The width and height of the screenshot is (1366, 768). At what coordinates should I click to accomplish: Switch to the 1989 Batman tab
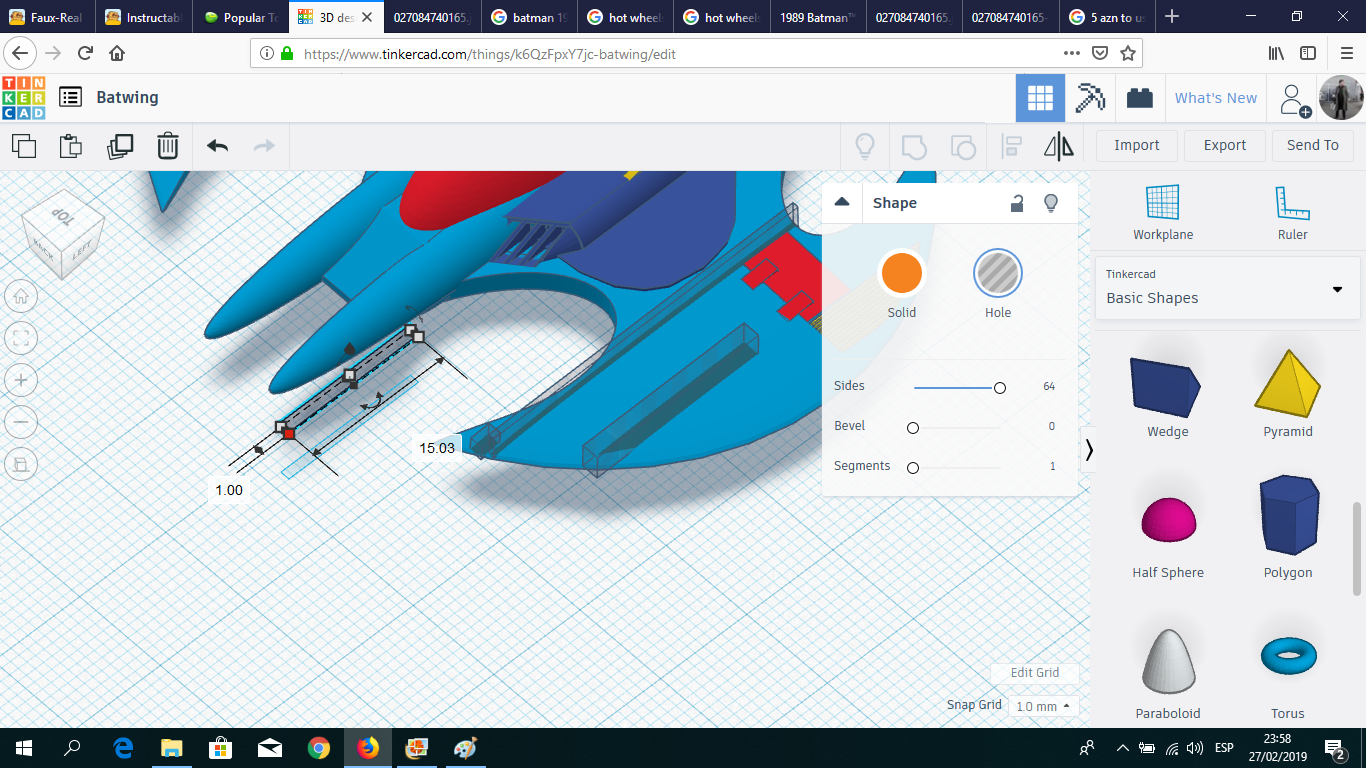816,17
